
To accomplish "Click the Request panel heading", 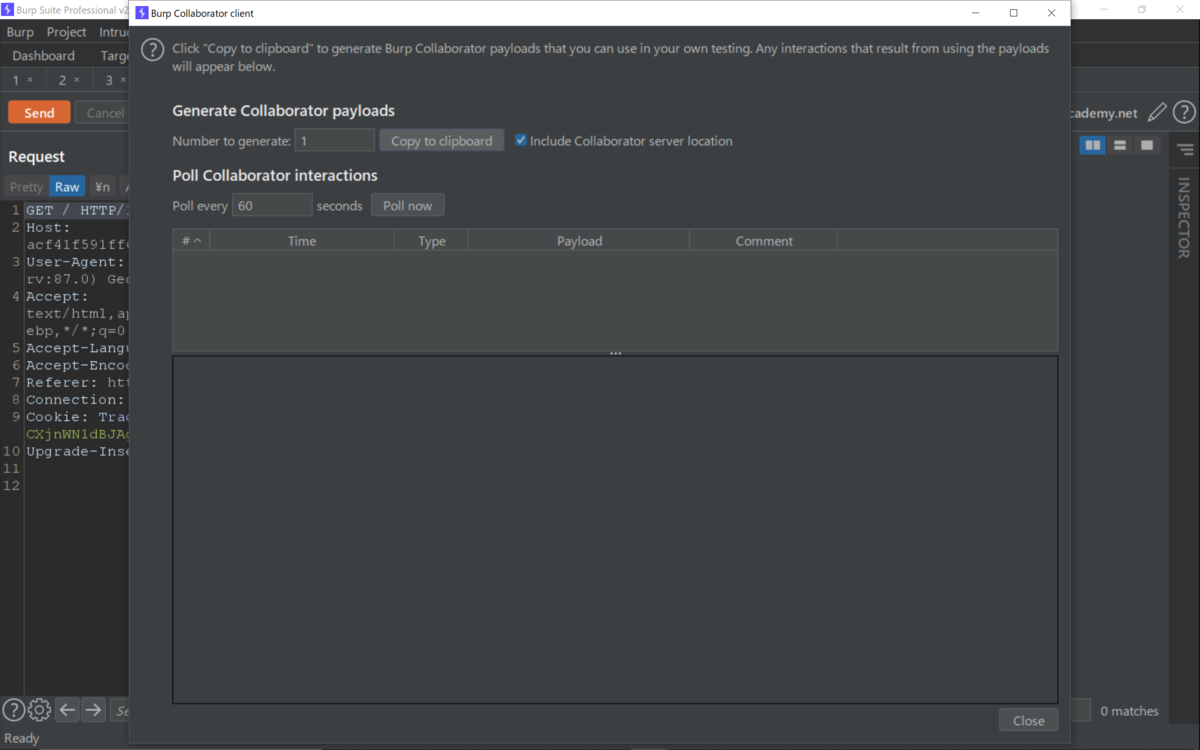I will coord(37,156).
